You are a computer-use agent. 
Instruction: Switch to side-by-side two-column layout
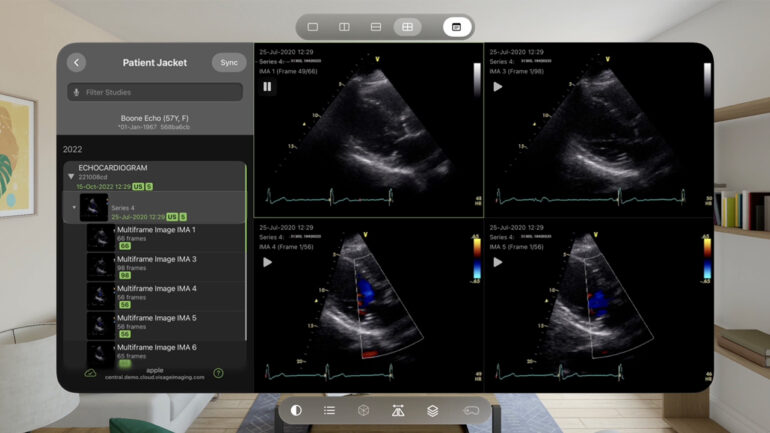[x=344, y=27]
